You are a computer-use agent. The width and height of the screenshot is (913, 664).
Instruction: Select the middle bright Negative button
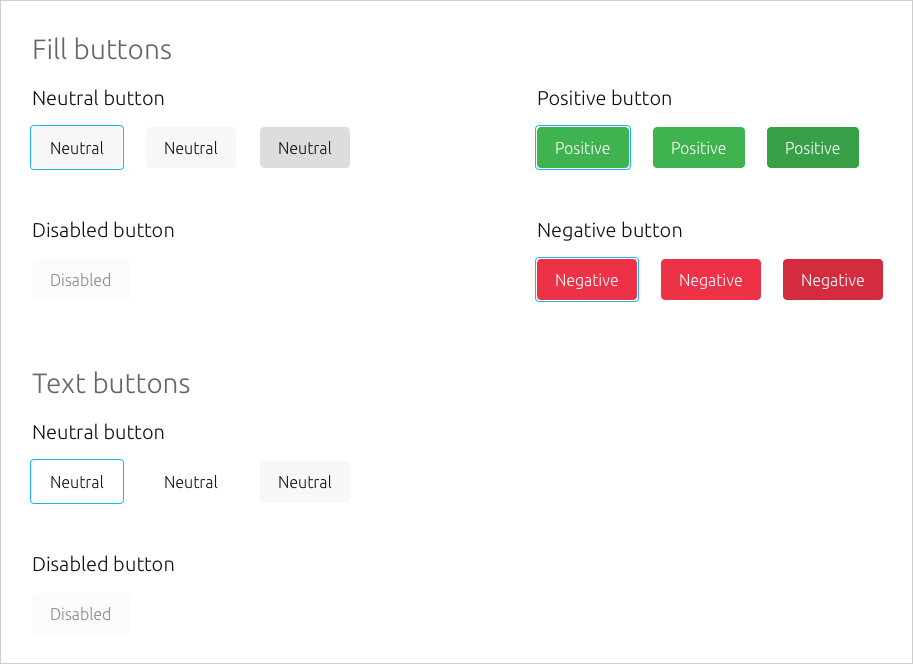(x=711, y=279)
